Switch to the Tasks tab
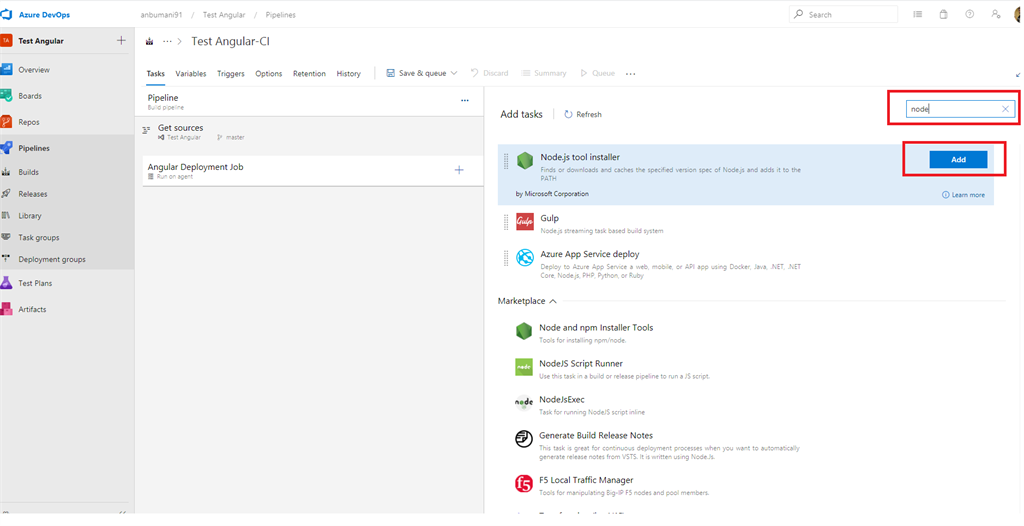1024x526 pixels. [x=155, y=74]
